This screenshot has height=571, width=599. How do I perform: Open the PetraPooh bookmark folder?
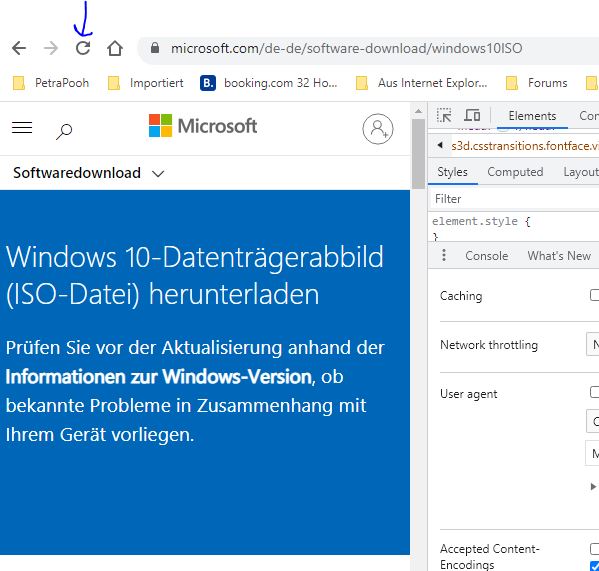pos(51,83)
